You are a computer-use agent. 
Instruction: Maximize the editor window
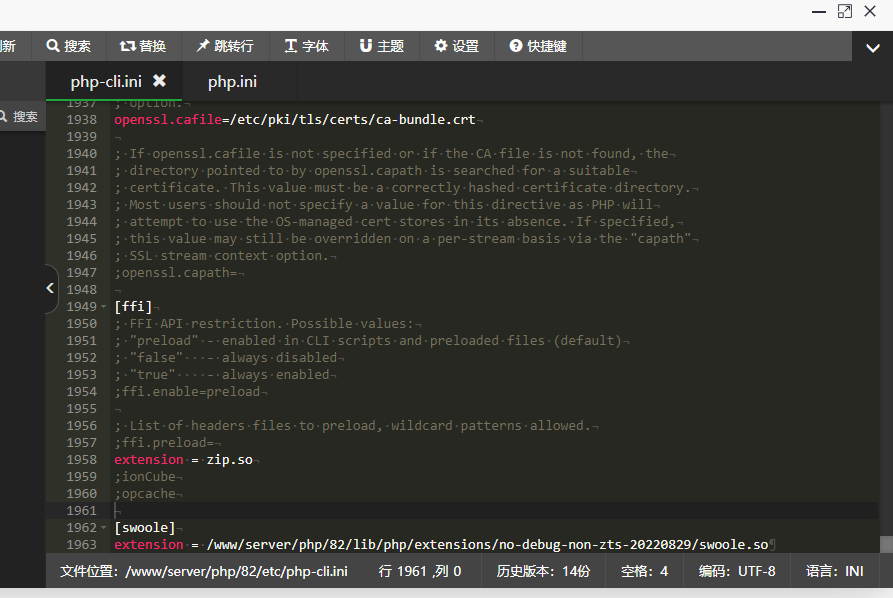(x=845, y=11)
